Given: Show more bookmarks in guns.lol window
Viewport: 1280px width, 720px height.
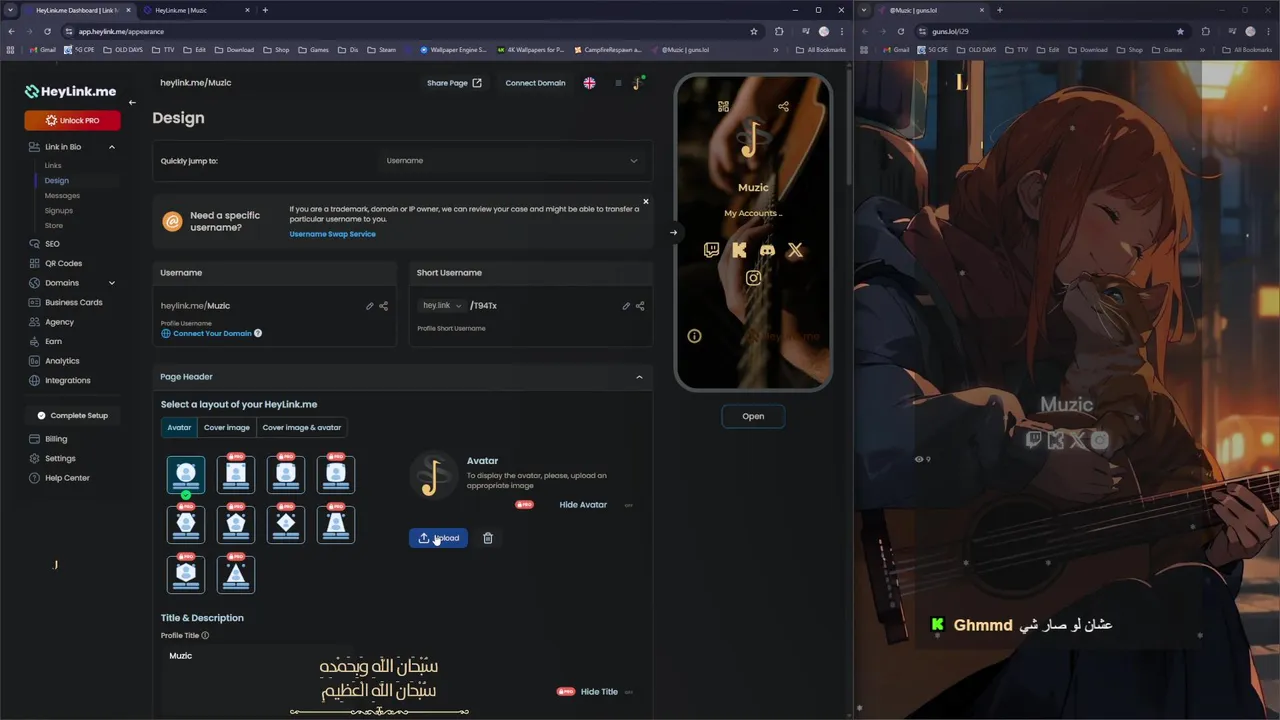Looking at the screenshot, I should coord(1202,49).
